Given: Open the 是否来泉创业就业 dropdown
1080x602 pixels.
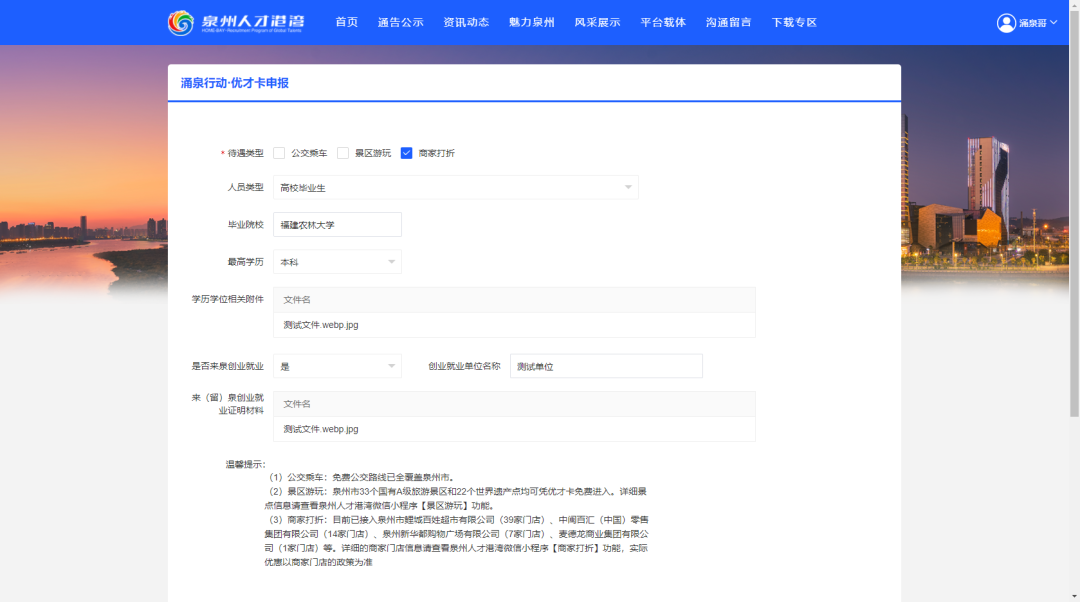Looking at the screenshot, I should 337,366.
